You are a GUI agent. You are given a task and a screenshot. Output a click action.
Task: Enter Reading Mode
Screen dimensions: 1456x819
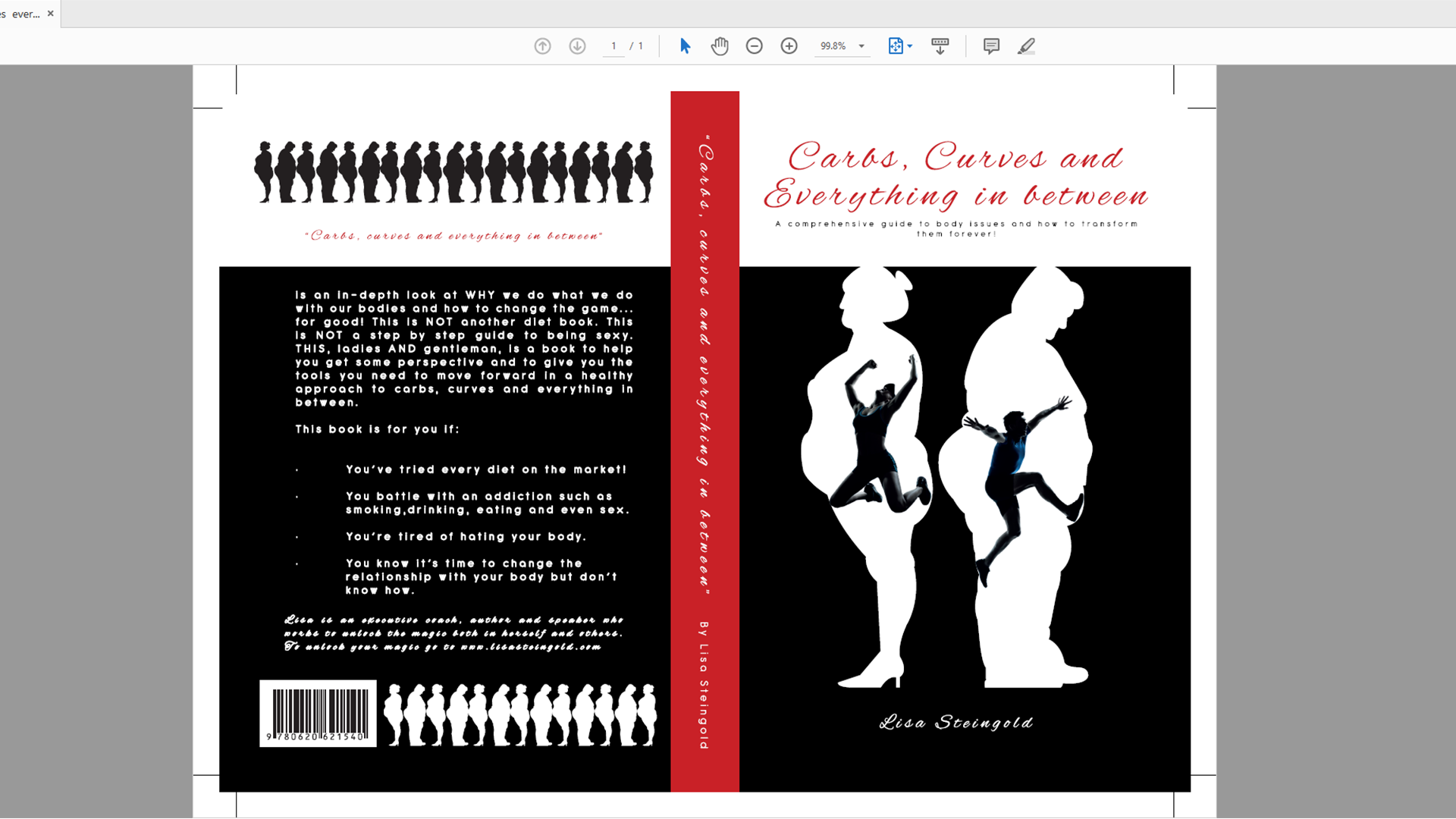(940, 45)
